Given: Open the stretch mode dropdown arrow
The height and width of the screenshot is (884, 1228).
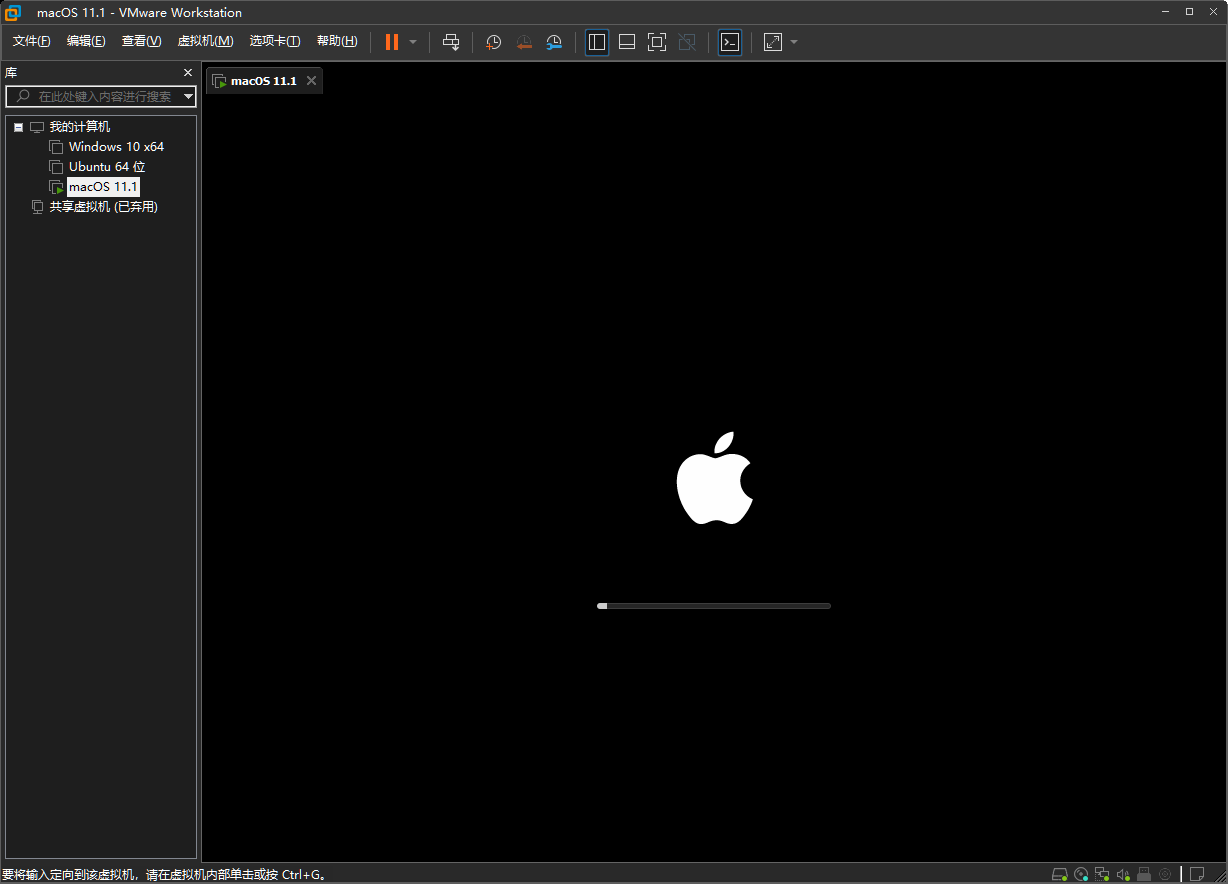Looking at the screenshot, I should [x=794, y=42].
